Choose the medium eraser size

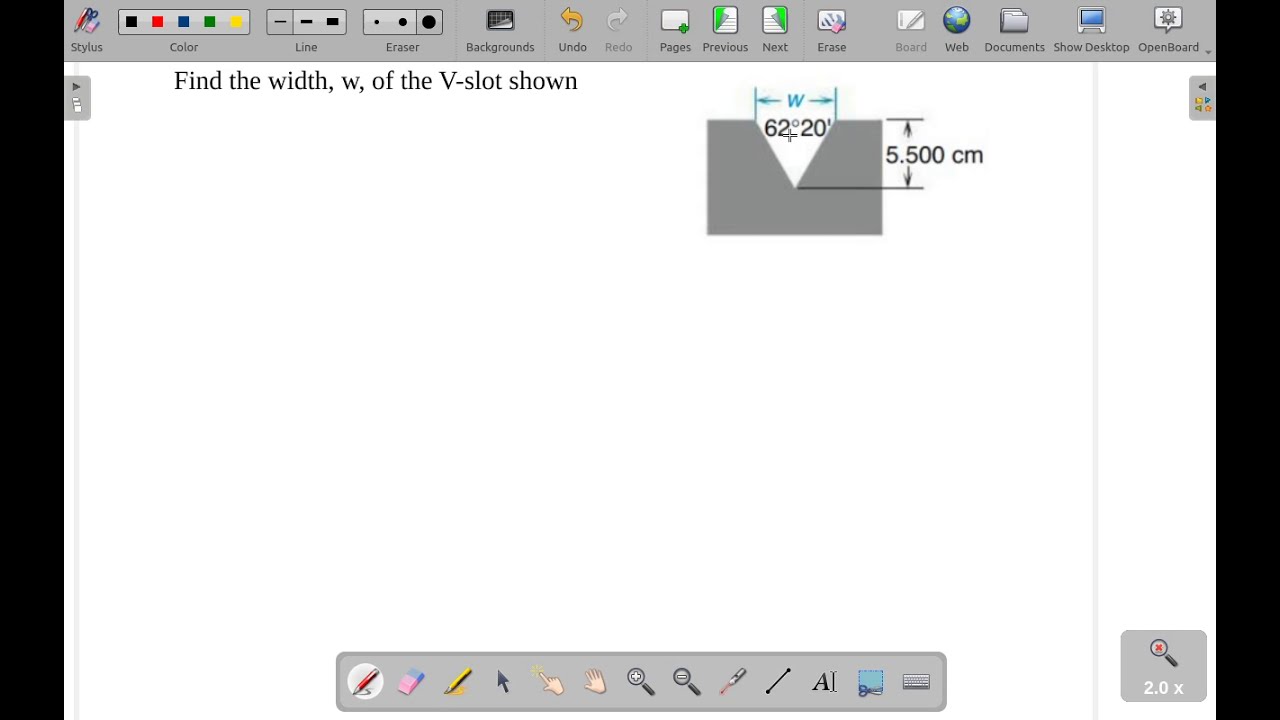pyautogui.click(x=403, y=22)
